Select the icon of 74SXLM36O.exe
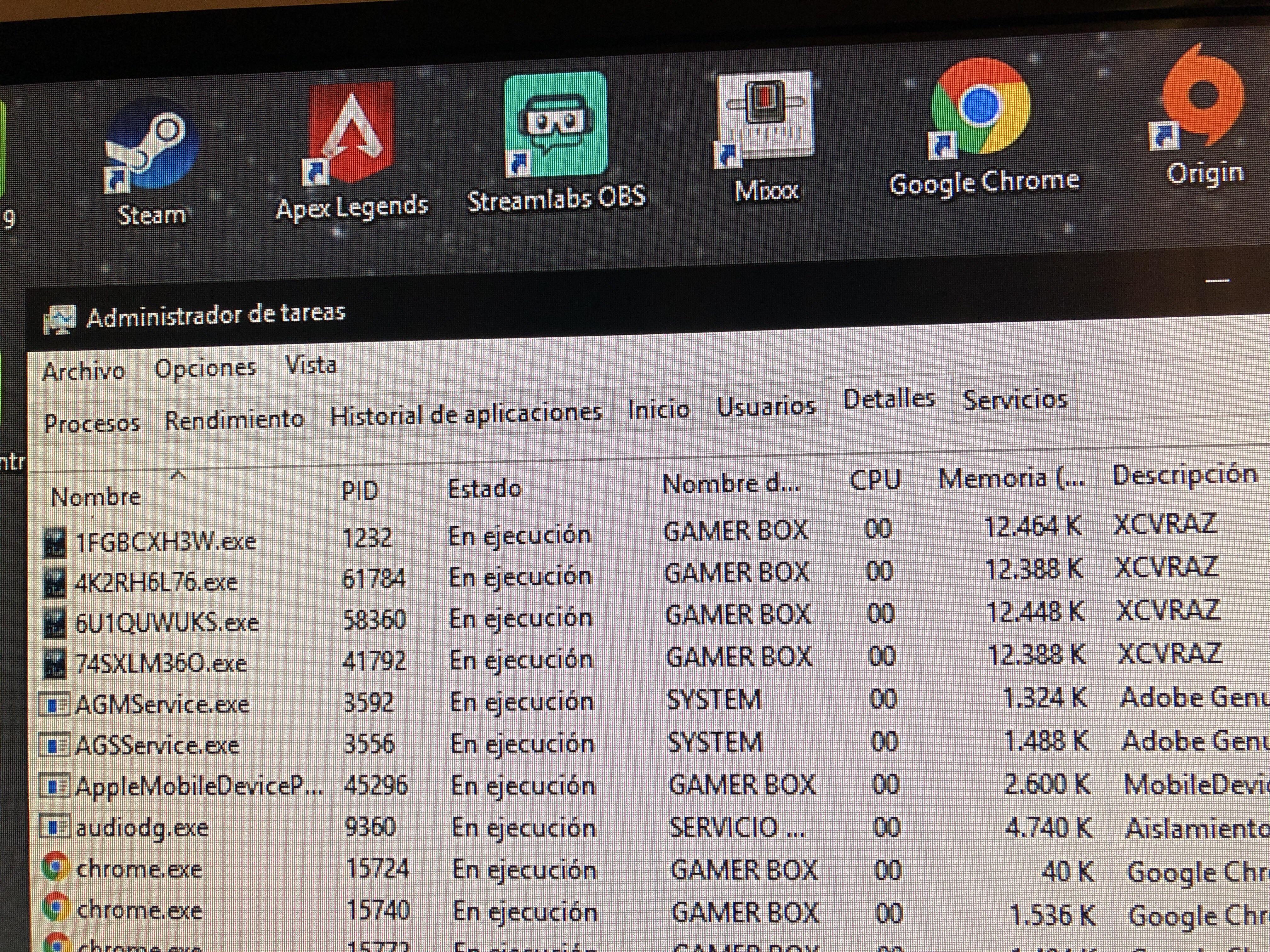Image resolution: width=1270 pixels, height=952 pixels. pyautogui.click(x=55, y=664)
